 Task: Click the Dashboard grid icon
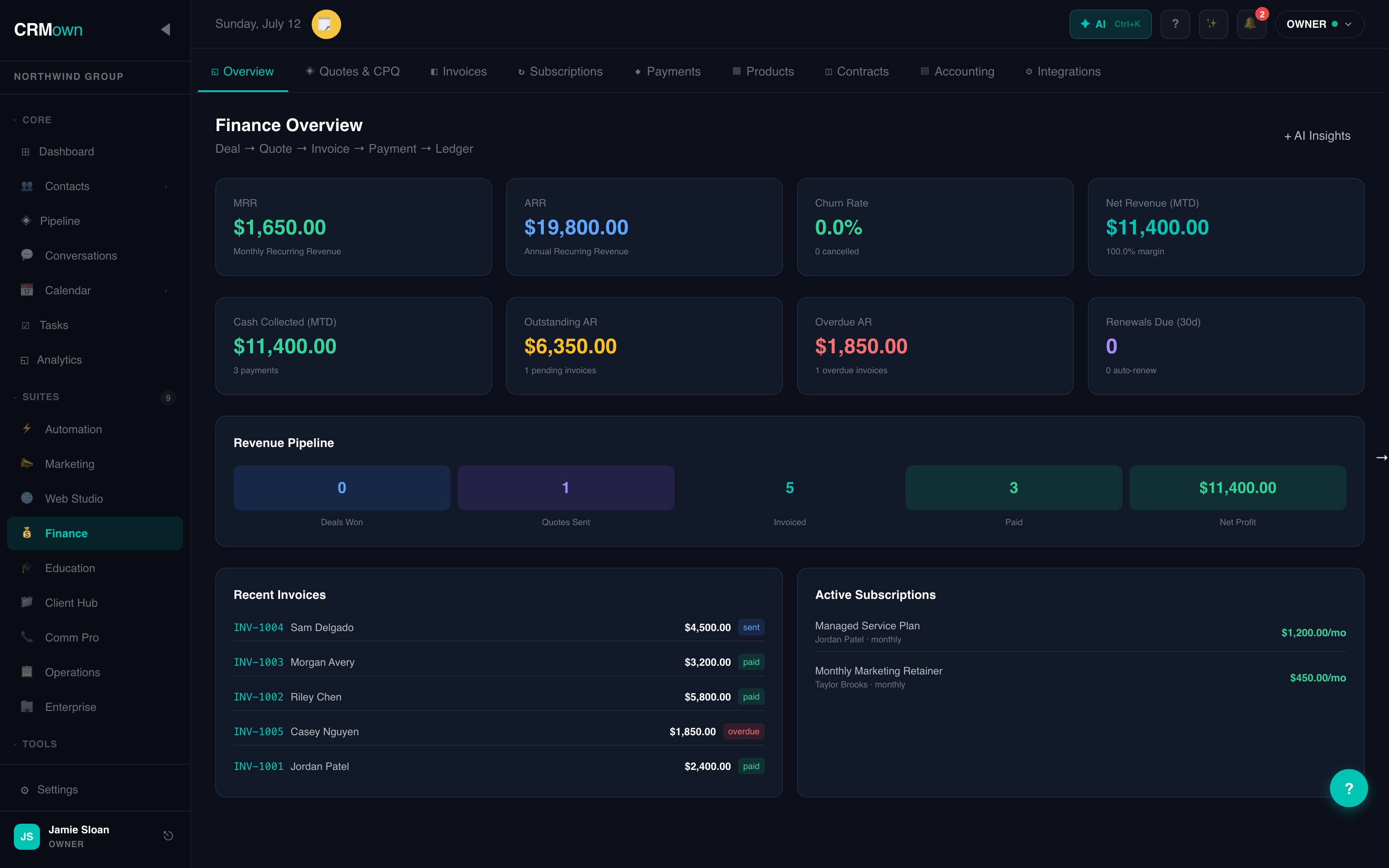tap(25, 151)
